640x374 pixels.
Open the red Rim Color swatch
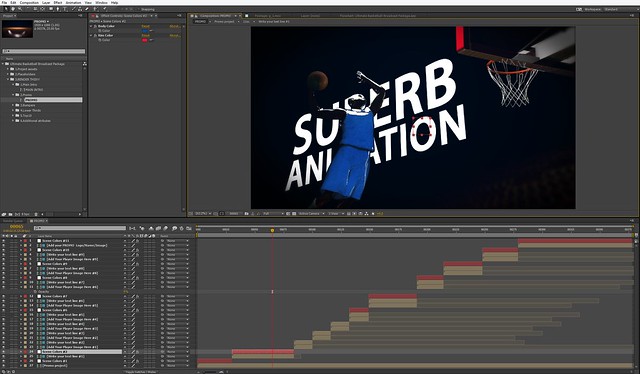click(144, 40)
